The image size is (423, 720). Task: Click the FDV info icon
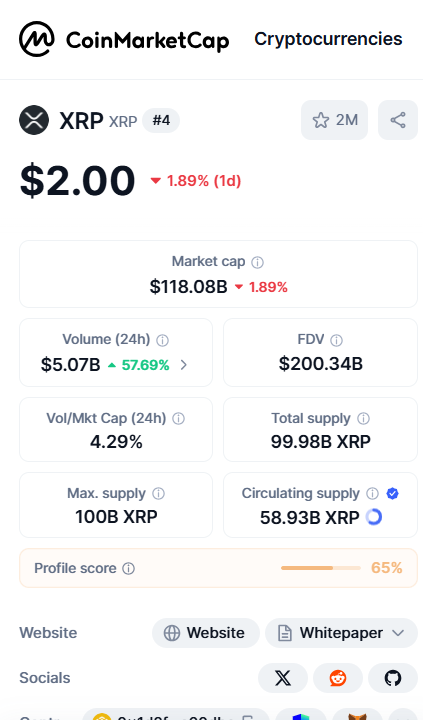337,340
